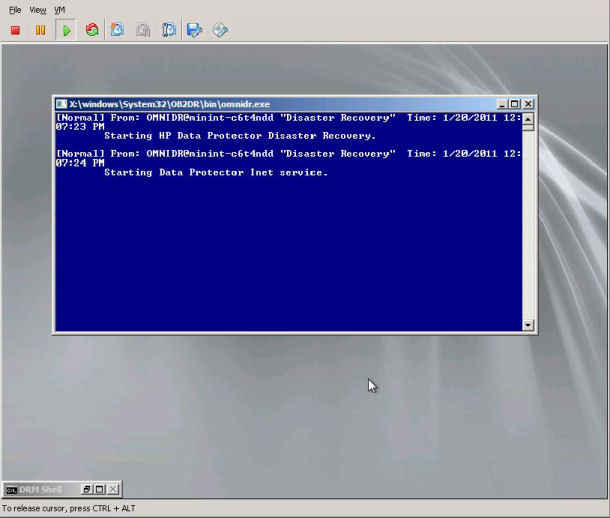Click the '07:24 PM' time text
610x518 pixels.
pos(80,163)
